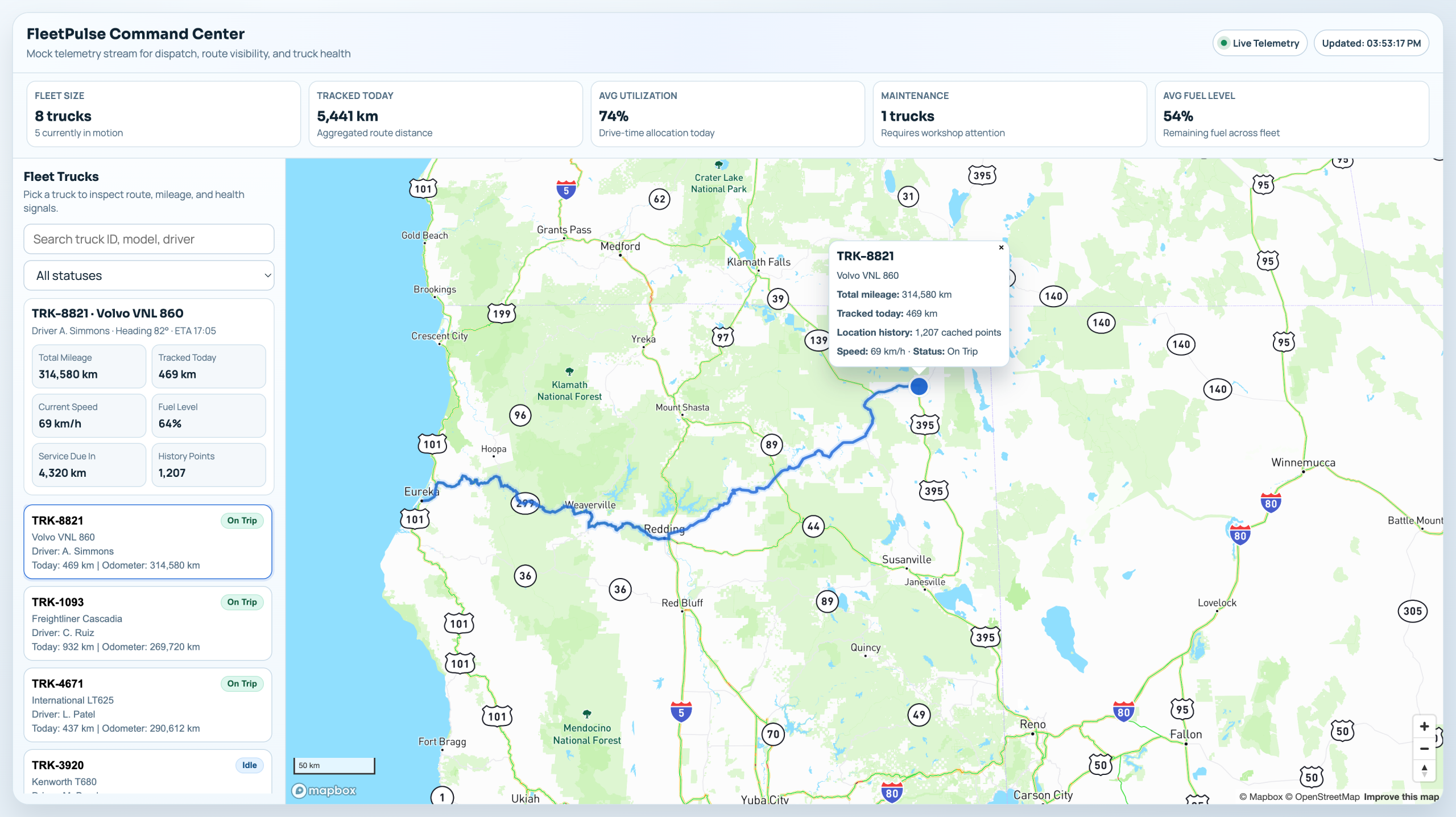1456x817 pixels.
Task: Click the 50 km map scale bar
Action: [x=334, y=766]
